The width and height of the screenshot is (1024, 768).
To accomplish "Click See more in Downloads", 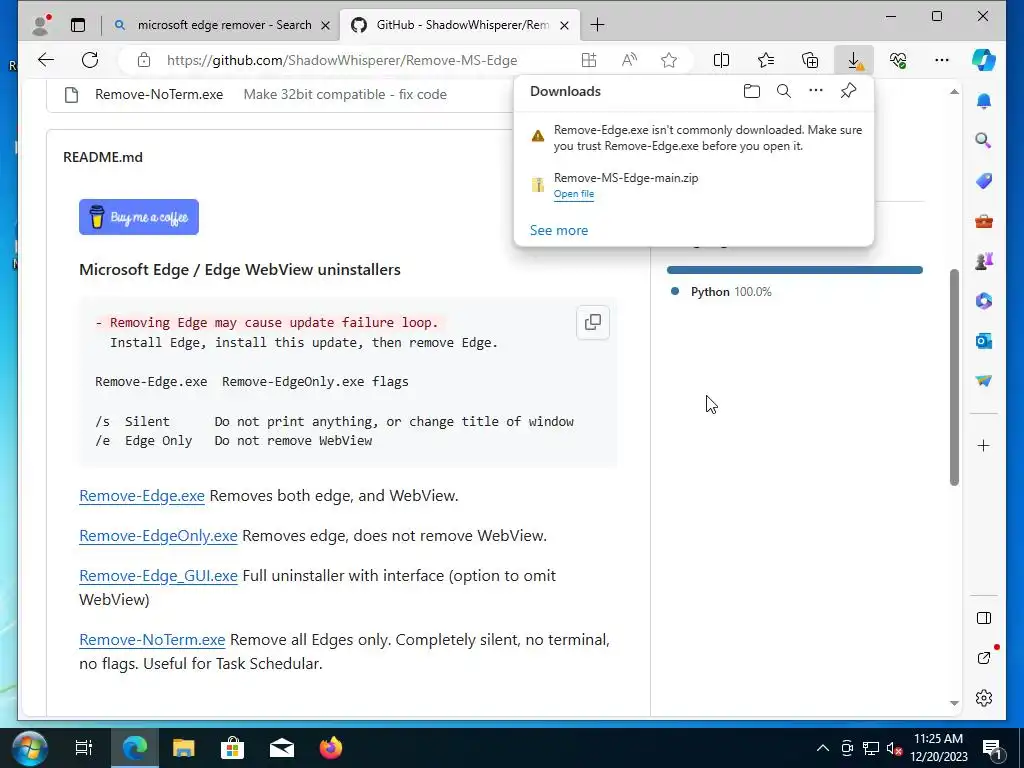I will pos(559,230).
